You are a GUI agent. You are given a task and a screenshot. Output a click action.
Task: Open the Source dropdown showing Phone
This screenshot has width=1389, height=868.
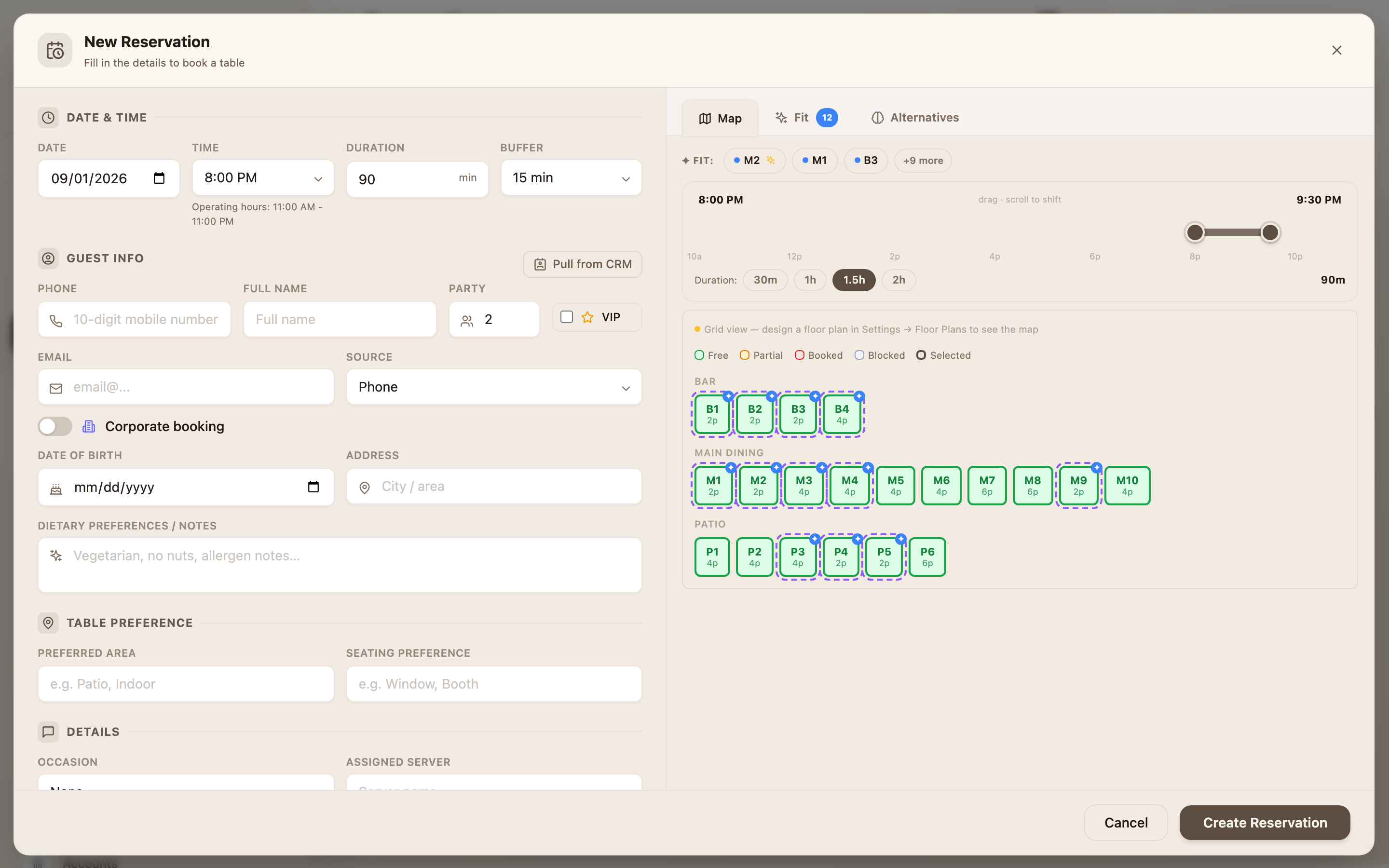pyautogui.click(x=494, y=387)
